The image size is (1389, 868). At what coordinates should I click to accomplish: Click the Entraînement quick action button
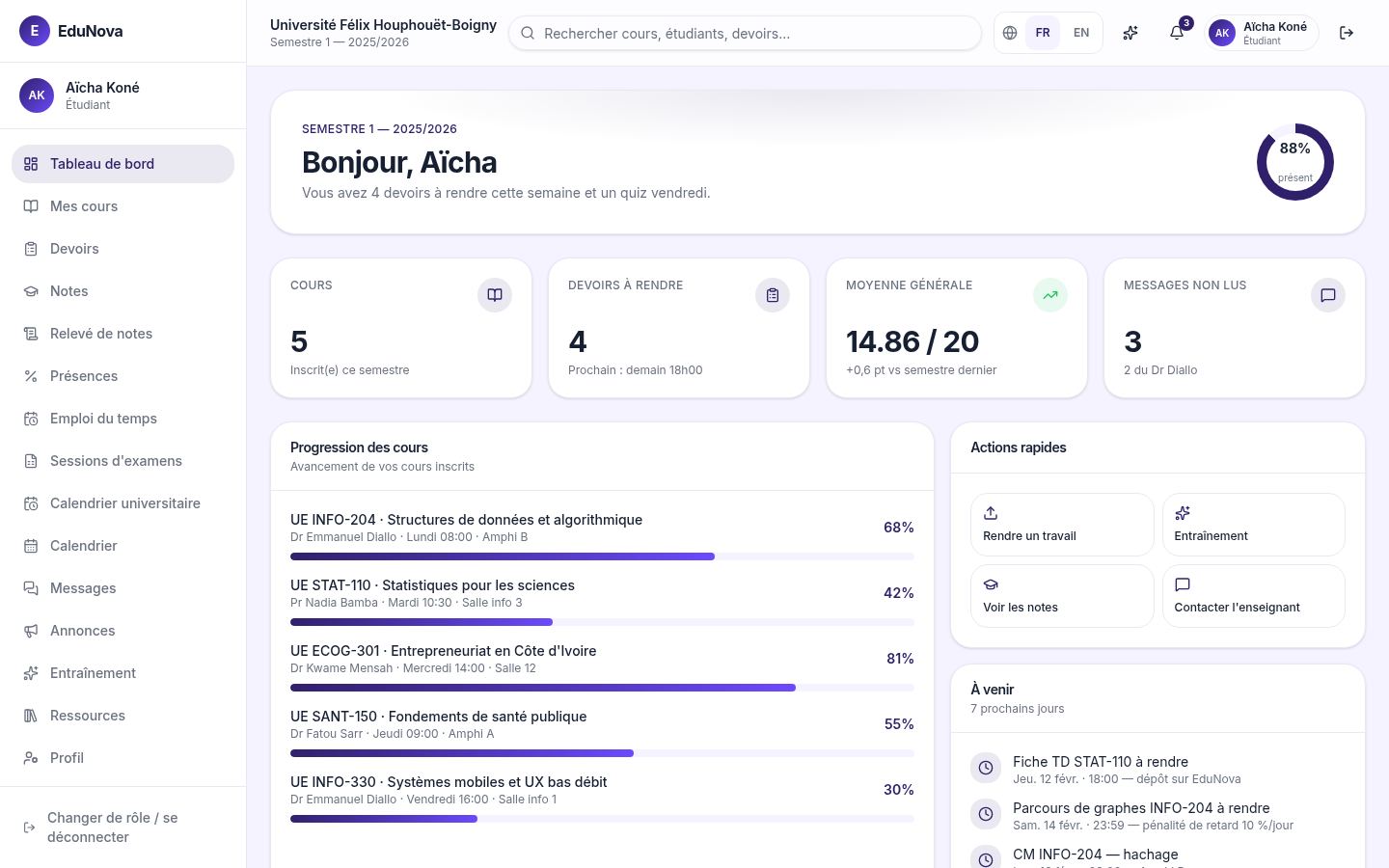point(1253,525)
